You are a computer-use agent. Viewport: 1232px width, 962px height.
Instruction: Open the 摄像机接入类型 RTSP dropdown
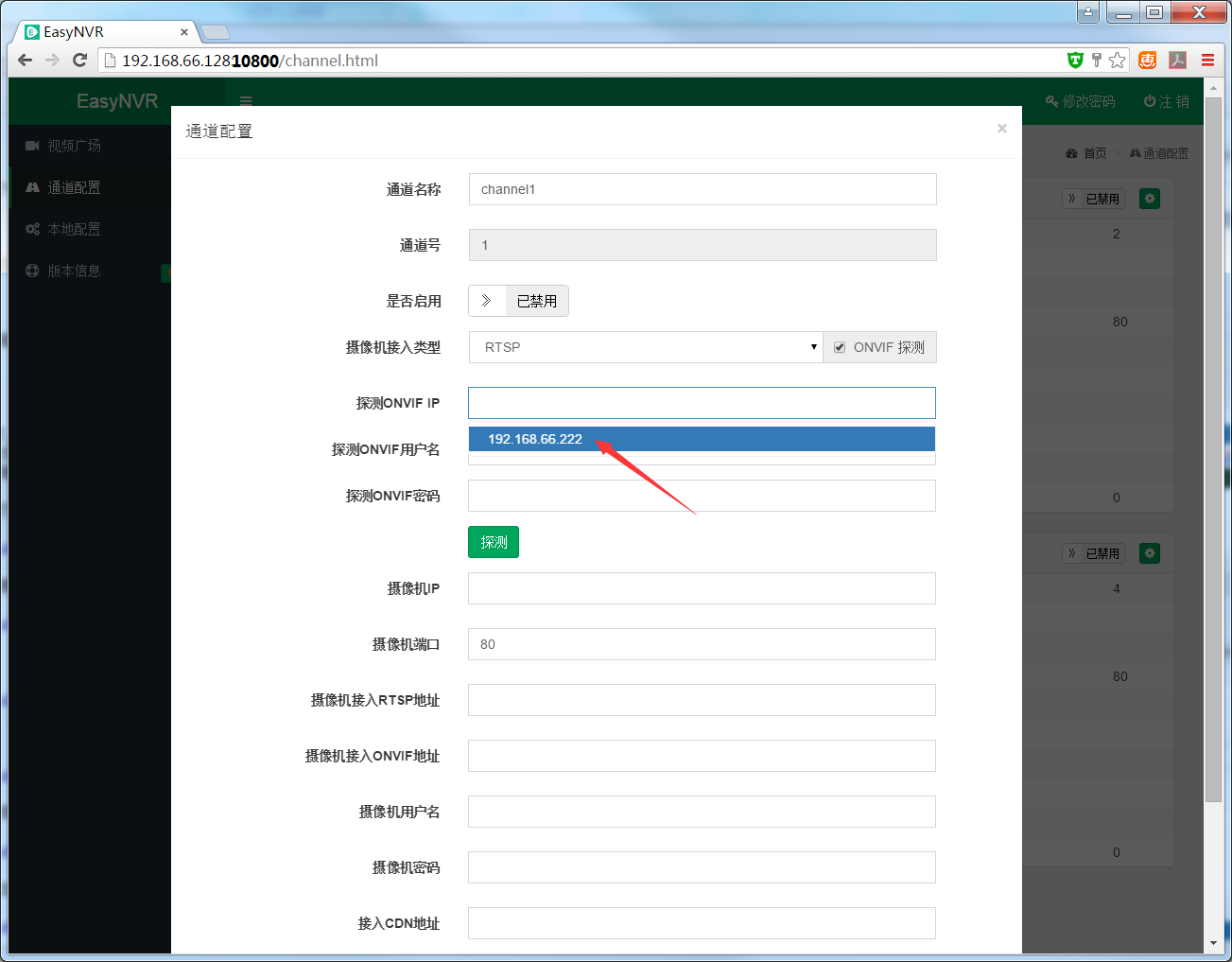pos(646,347)
